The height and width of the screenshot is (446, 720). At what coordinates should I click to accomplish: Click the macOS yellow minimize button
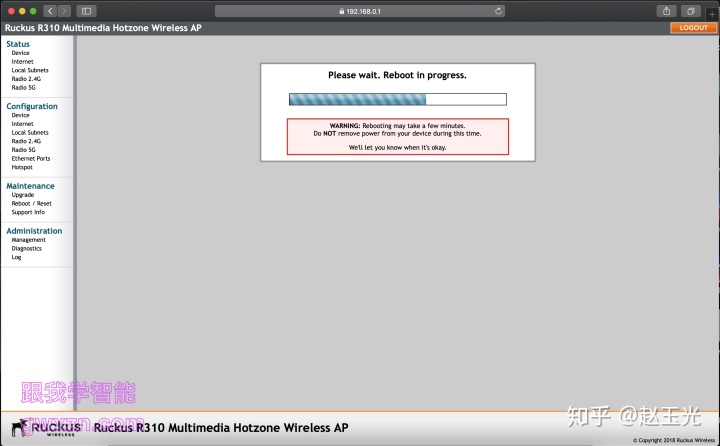pos(22,11)
